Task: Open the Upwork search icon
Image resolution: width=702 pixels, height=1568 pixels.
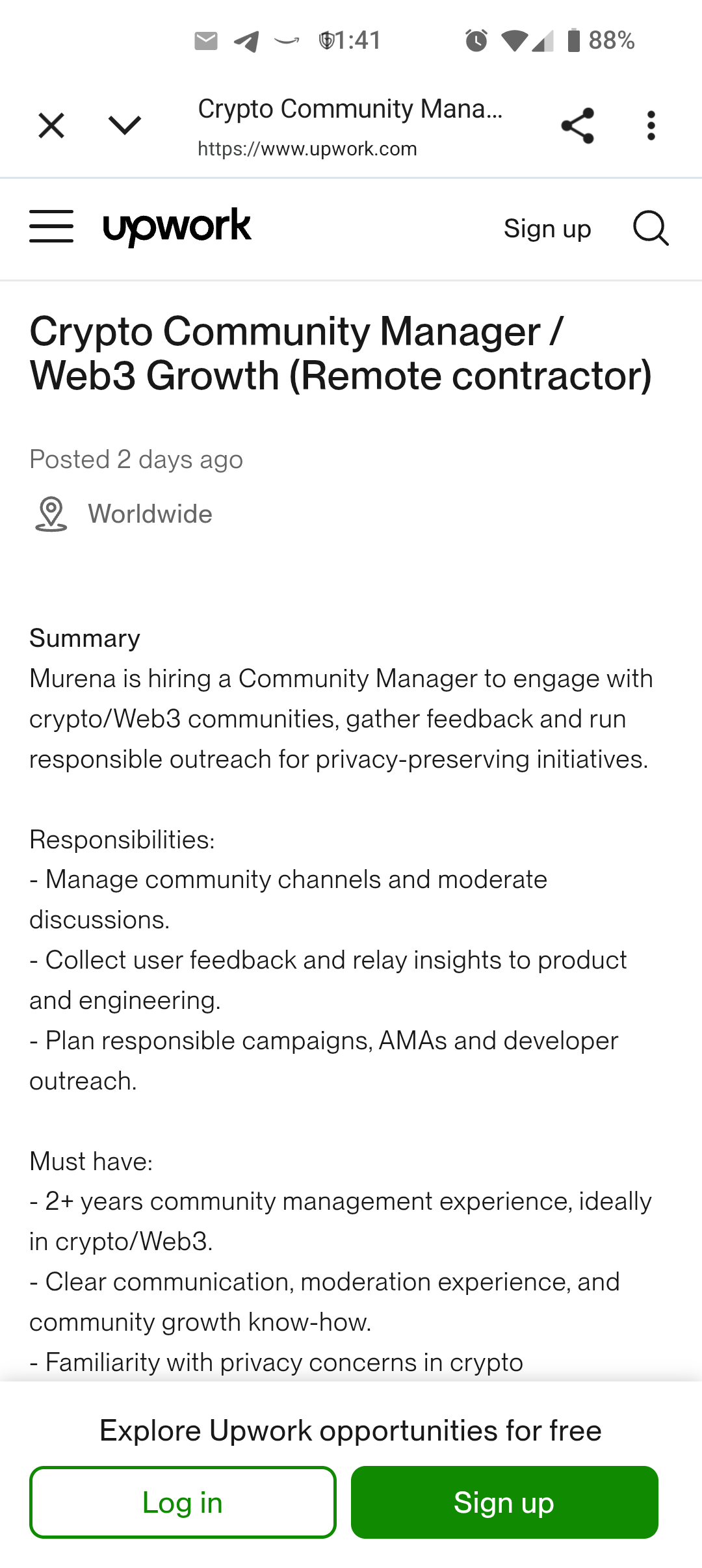Action: [x=651, y=228]
